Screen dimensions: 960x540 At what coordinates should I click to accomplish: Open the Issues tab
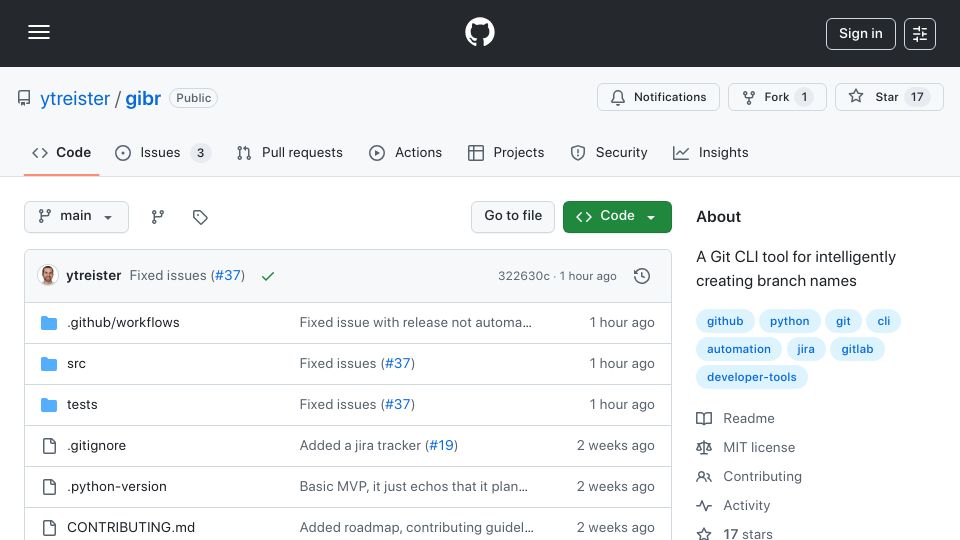pyautogui.click(x=162, y=152)
